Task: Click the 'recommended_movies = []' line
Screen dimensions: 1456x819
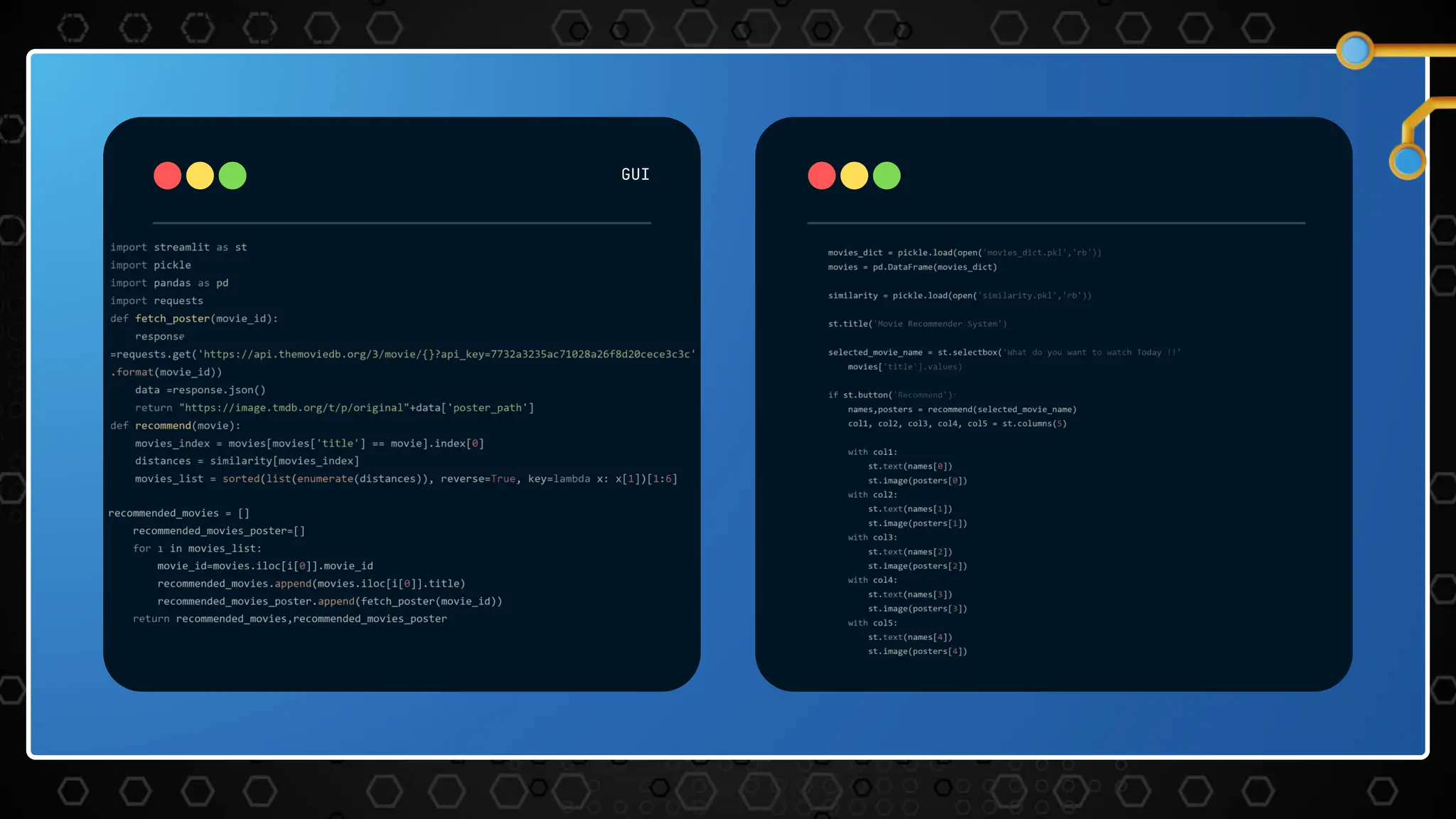Action: [x=178, y=513]
